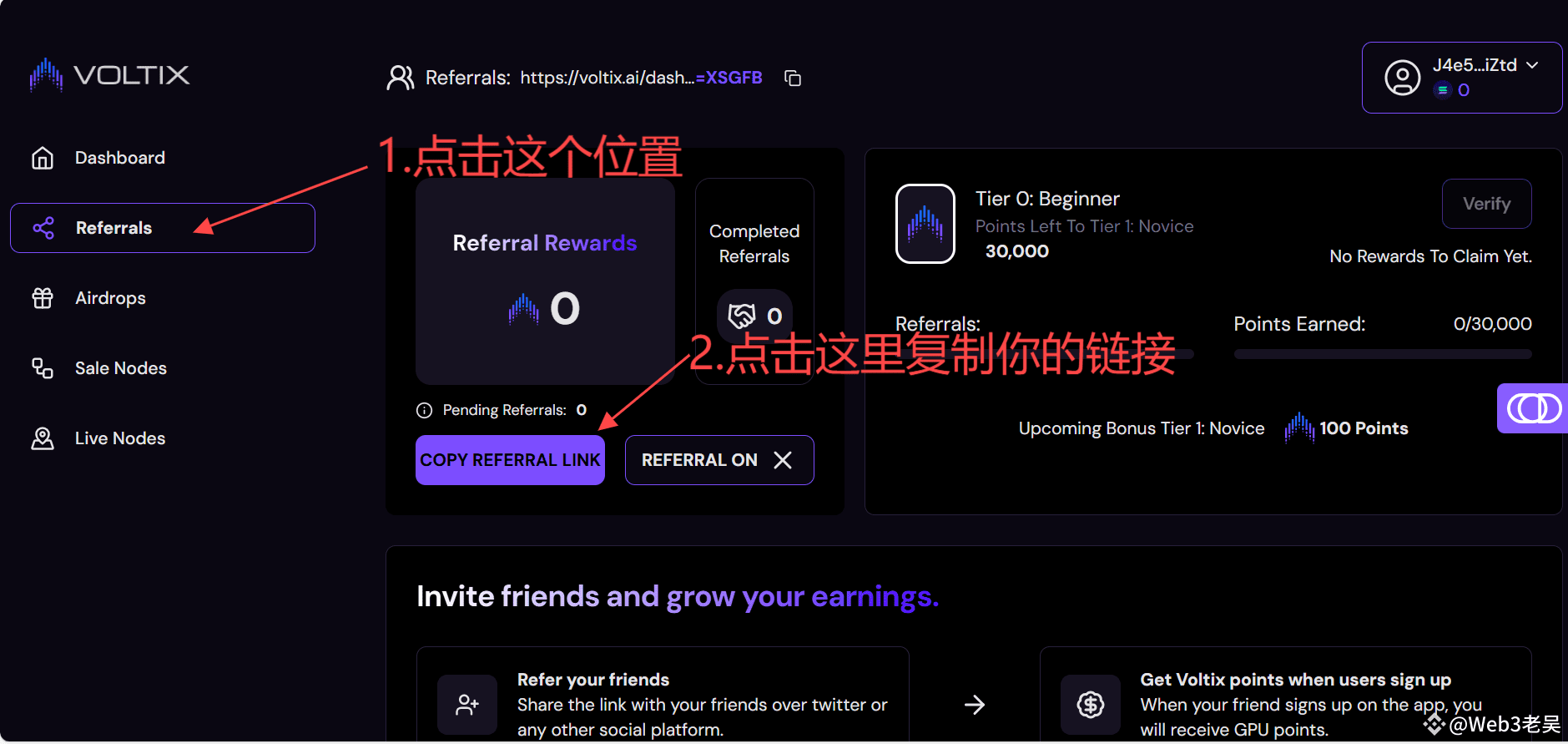
Task: Copy referral URL using clipboard icon
Action: (793, 78)
